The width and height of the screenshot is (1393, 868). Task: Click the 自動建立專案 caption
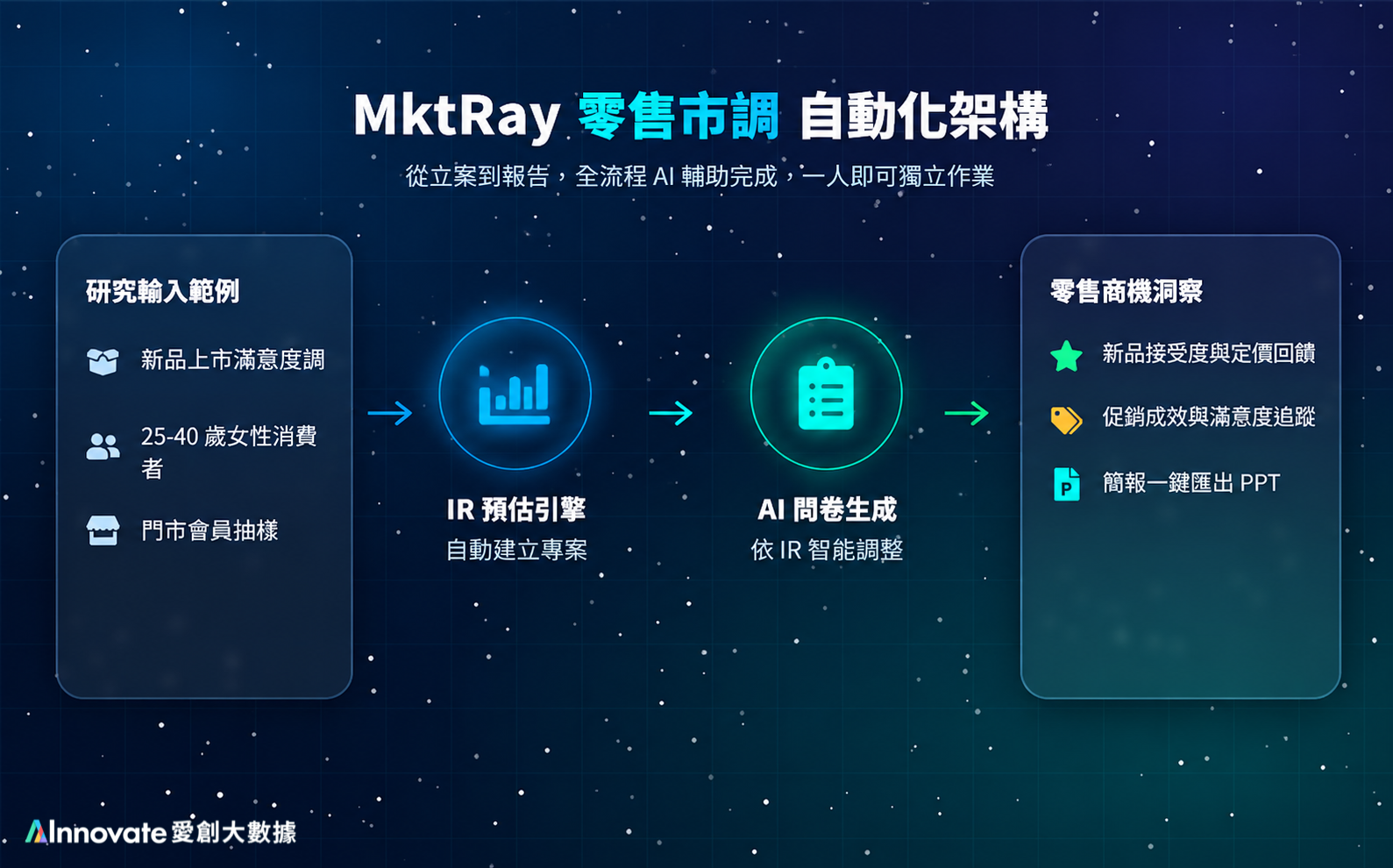[x=516, y=550]
